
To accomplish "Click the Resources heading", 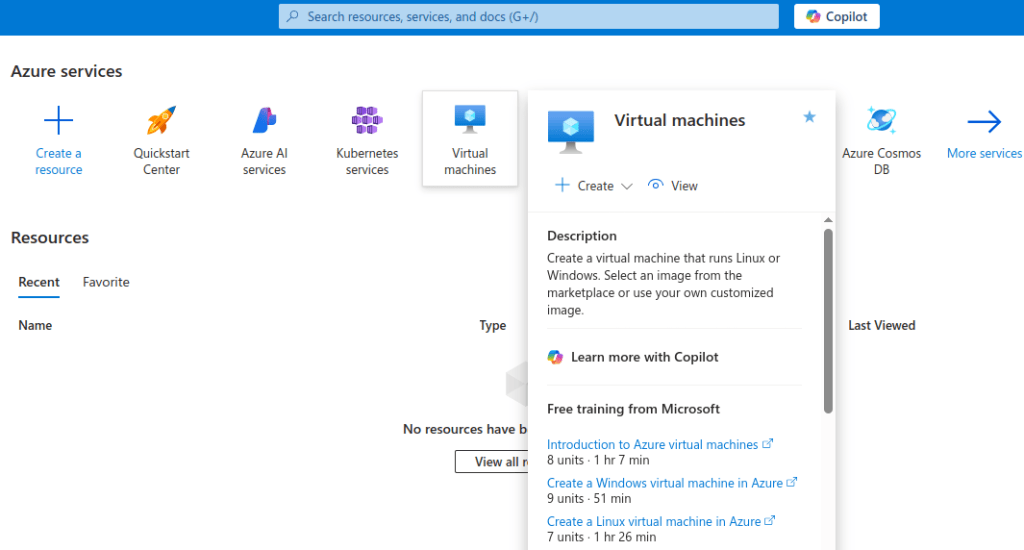I will click(x=50, y=237).
